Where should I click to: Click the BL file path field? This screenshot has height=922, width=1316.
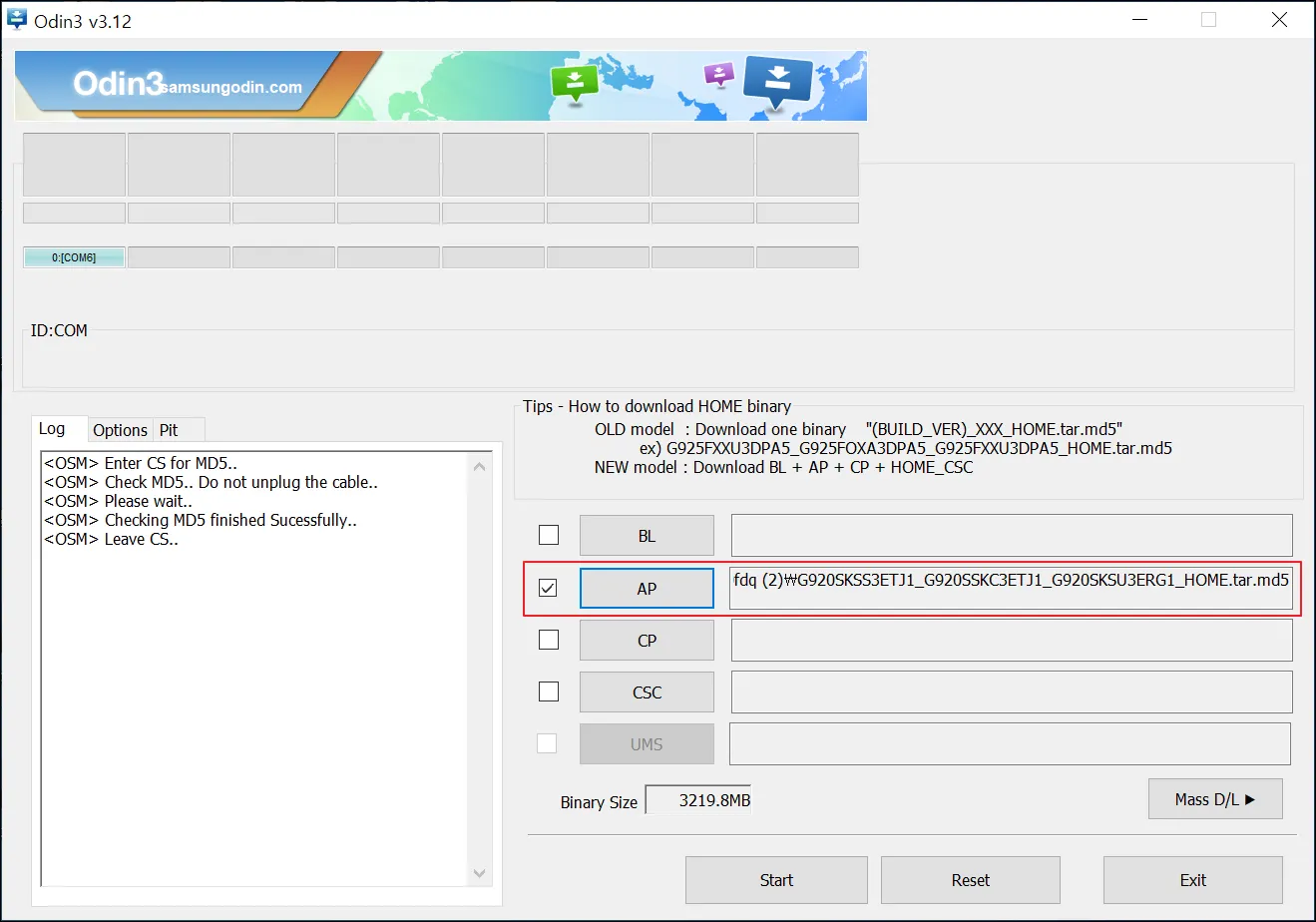pos(1012,536)
